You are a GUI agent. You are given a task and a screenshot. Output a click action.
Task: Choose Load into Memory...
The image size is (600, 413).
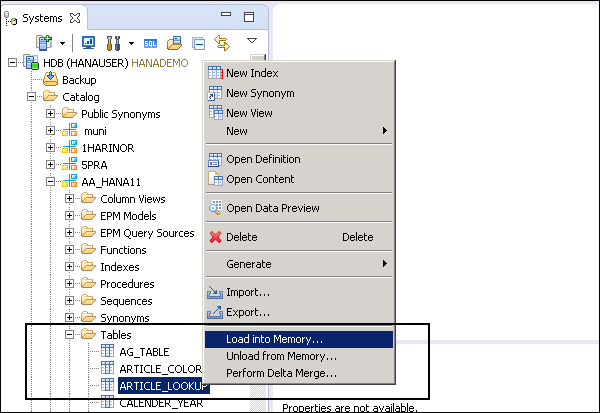299,339
